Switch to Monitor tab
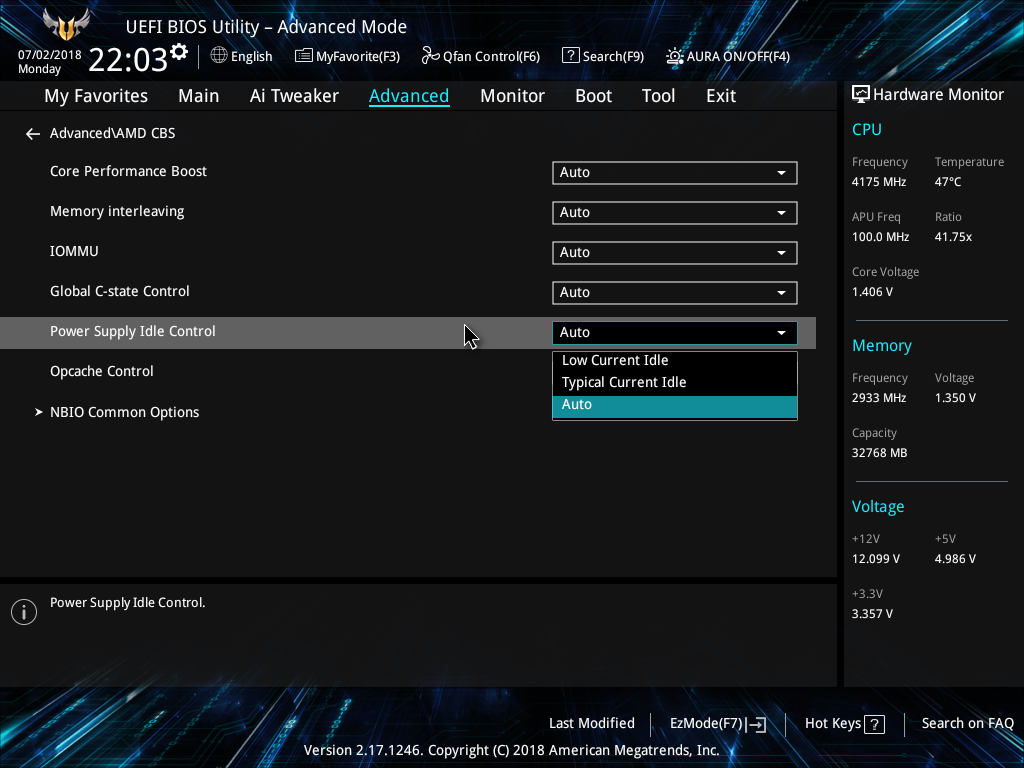The width and height of the screenshot is (1024, 768). [x=512, y=96]
